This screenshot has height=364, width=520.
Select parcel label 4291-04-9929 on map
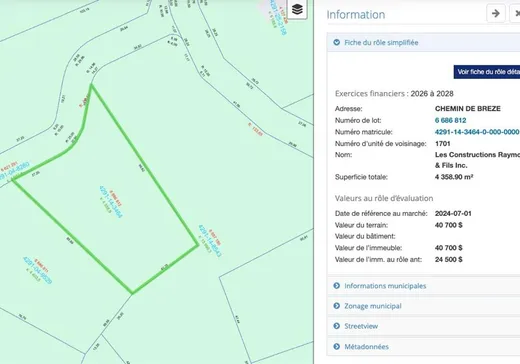(x=37, y=270)
